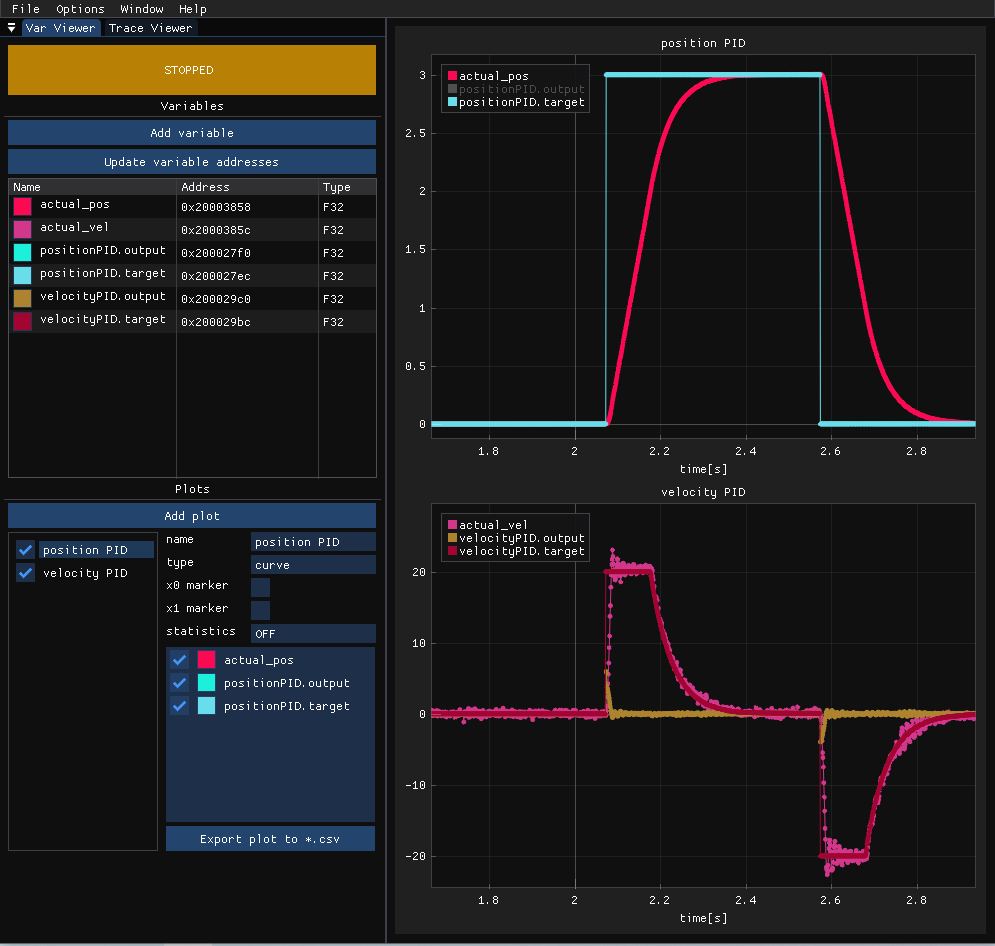Screen dimensions: 995x946
Task: Export plot to csv file
Action: tap(270, 839)
